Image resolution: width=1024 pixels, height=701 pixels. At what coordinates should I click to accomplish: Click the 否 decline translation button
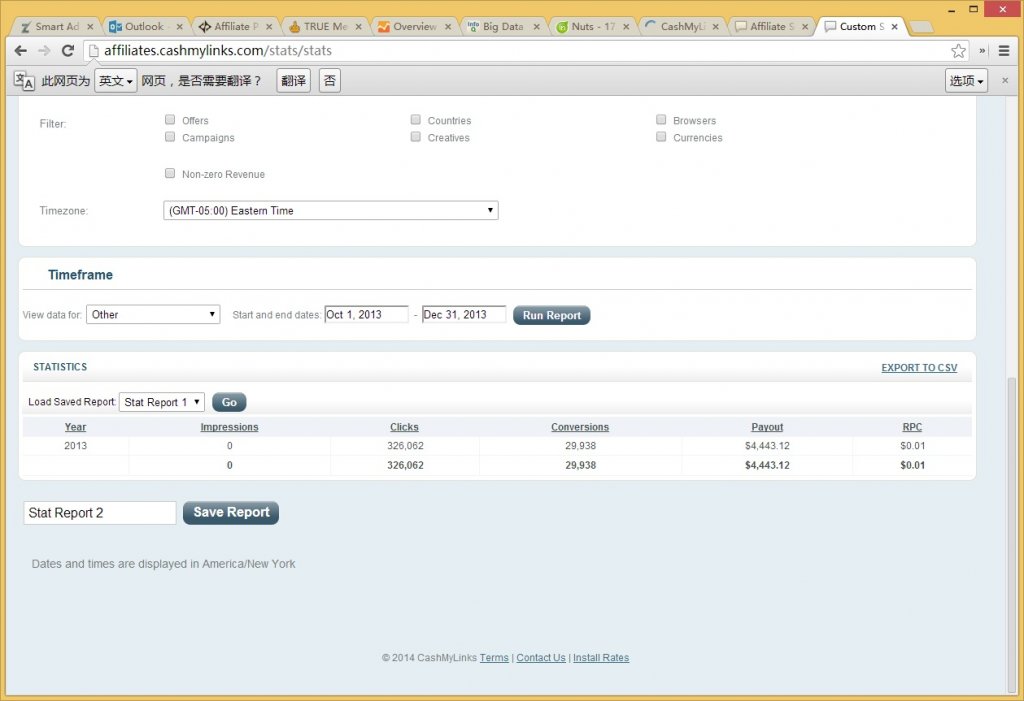[x=330, y=80]
